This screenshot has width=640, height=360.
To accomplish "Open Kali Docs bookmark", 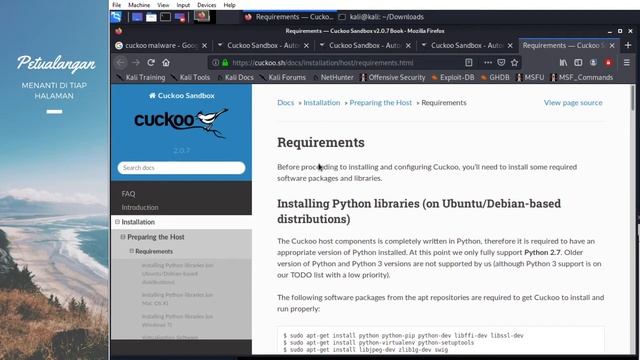I will 235,77.
